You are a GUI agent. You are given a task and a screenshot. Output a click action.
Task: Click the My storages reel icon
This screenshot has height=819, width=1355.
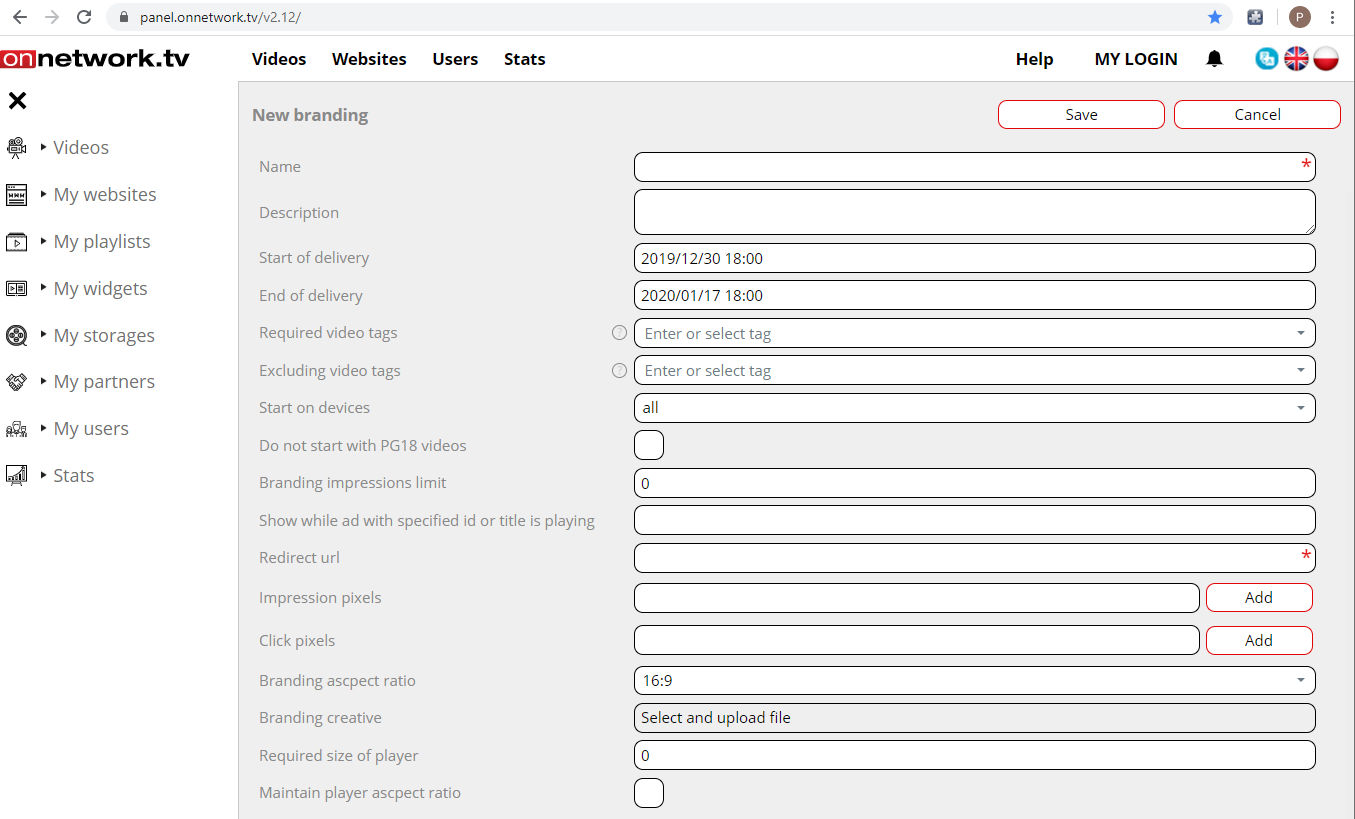point(16,335)
